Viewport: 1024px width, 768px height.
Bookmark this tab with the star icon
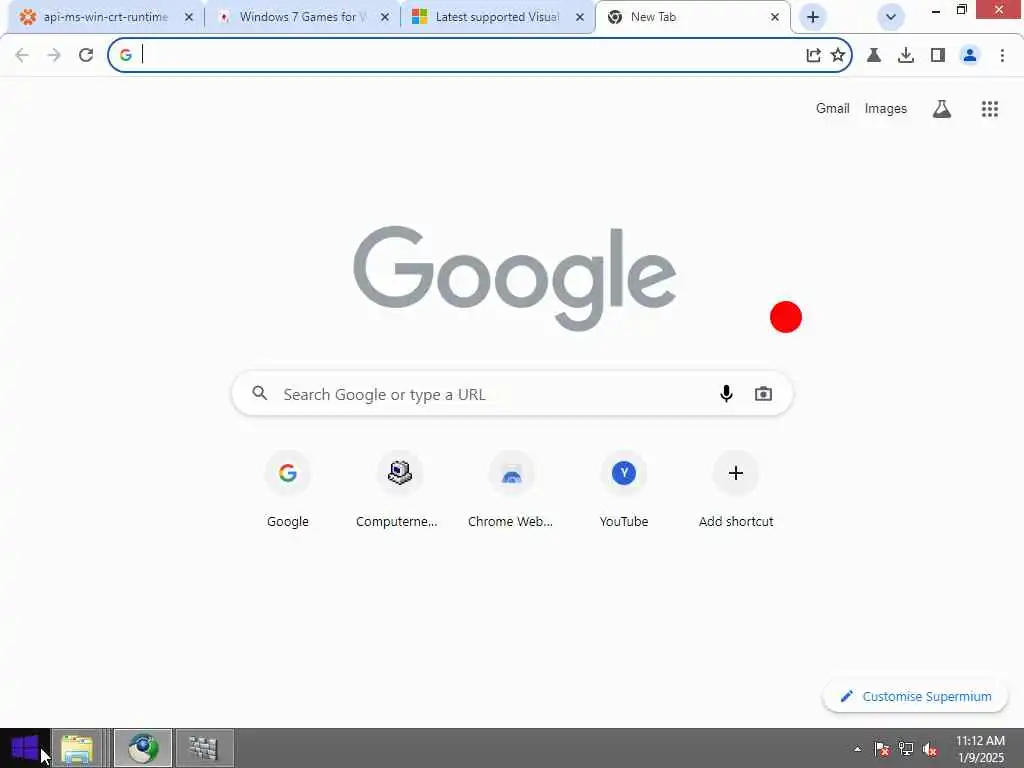point(838,56)
